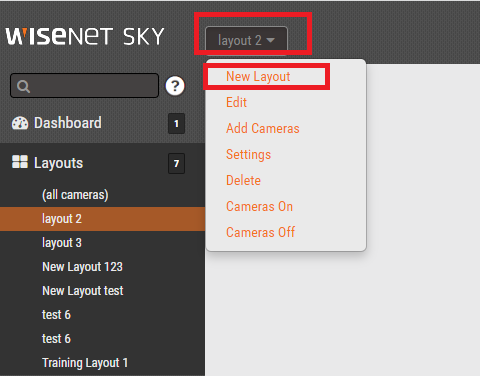Open the layout 2 dropdown button
Image resolution: width=480 pixels, height=376 pixels.
coord(246,40)
